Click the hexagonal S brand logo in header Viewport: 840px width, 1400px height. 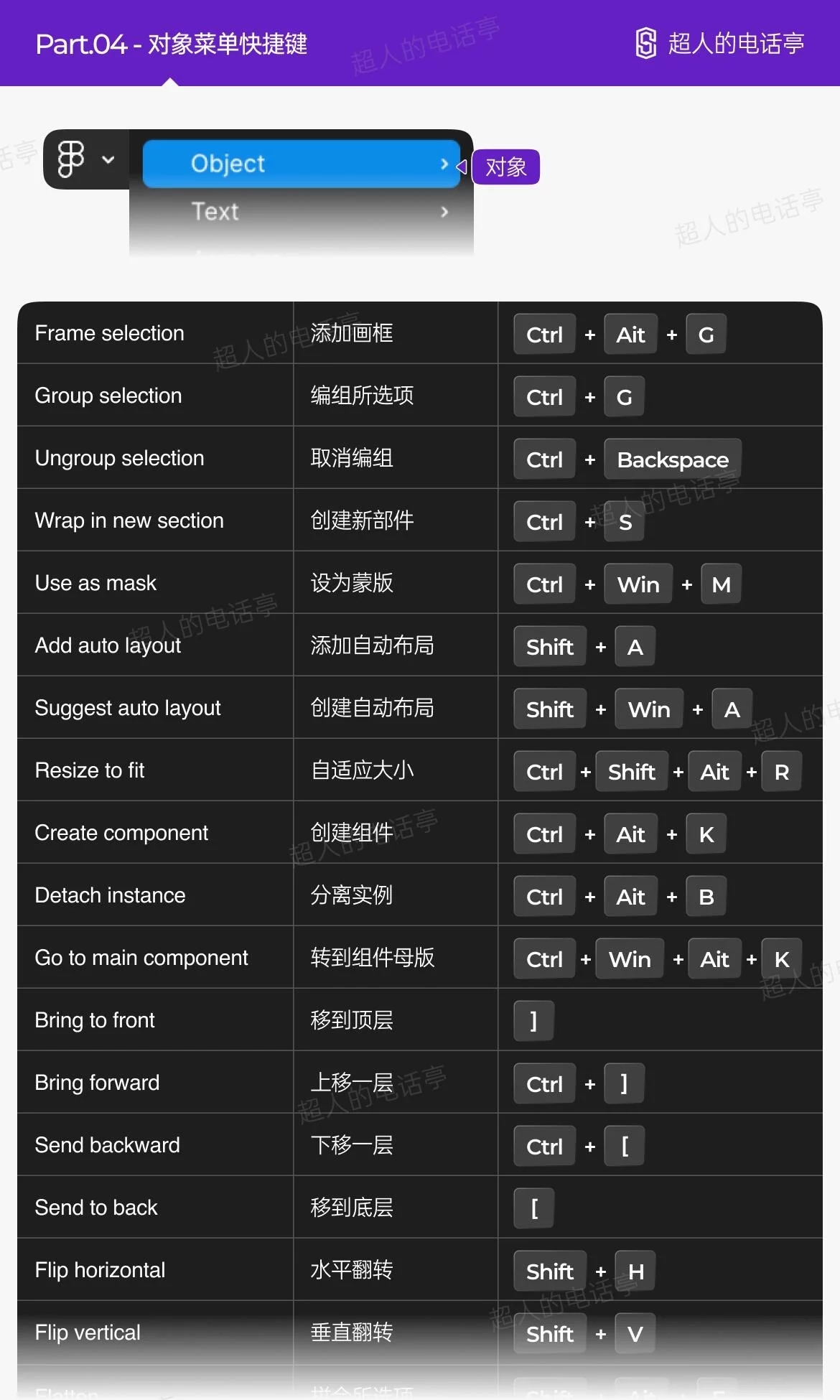645,43
